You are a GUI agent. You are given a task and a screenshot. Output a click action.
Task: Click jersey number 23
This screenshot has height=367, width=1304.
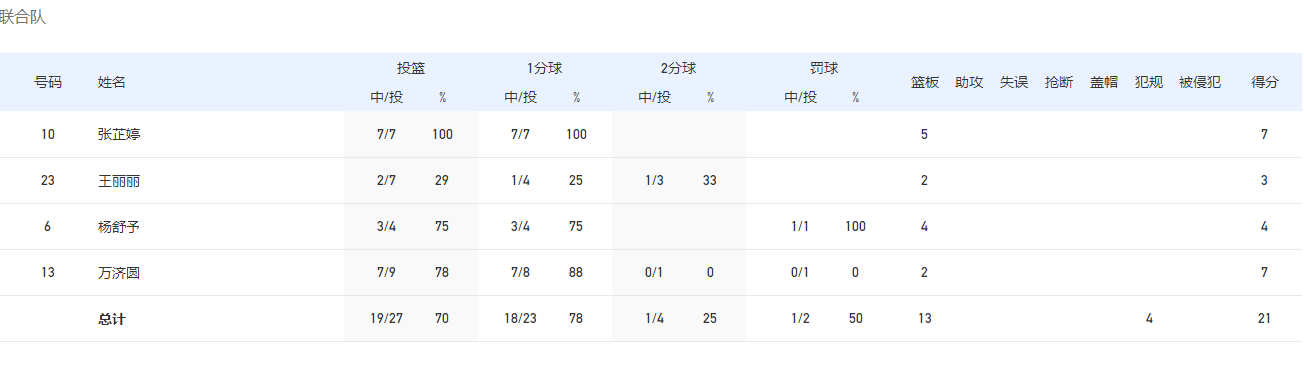pos(48,180)
